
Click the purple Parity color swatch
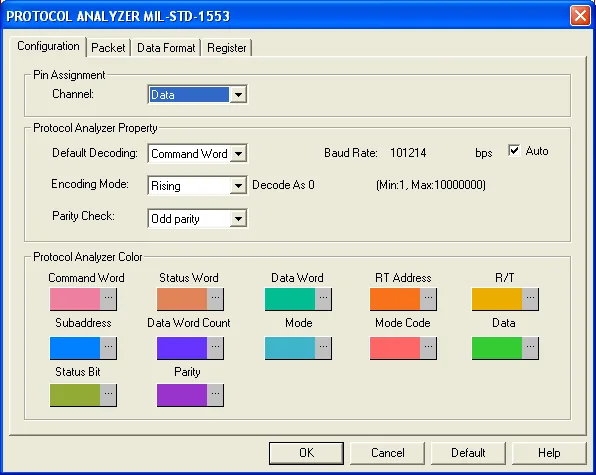[x=182, y=395]
